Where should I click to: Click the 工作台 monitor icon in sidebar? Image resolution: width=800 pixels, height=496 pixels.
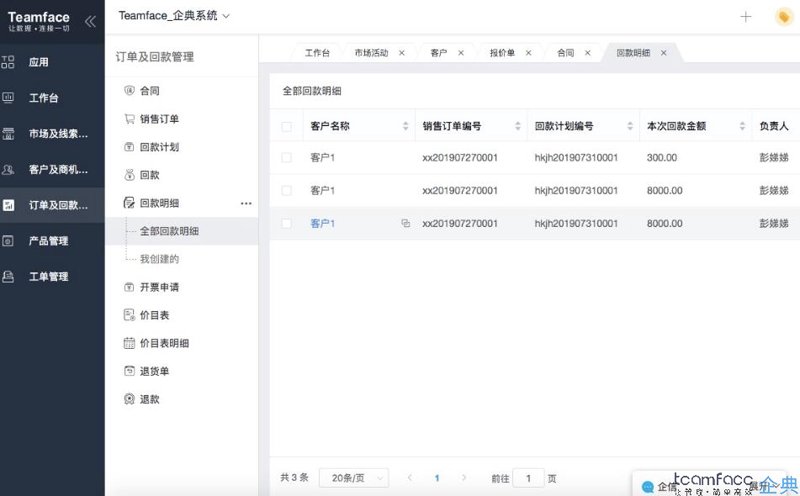pos(8,97)
